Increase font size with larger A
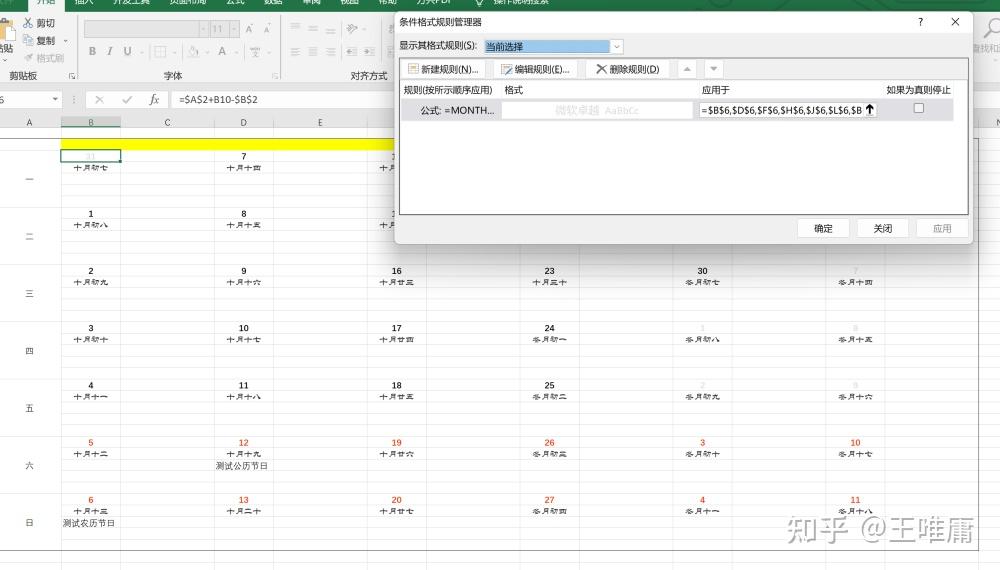Viewport: 1000px width, 570px height. [x=249, y=29]
